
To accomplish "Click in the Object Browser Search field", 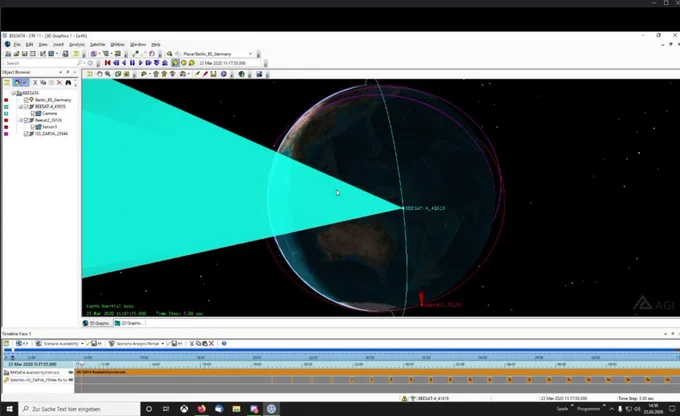I will click(x=40, y=63).
